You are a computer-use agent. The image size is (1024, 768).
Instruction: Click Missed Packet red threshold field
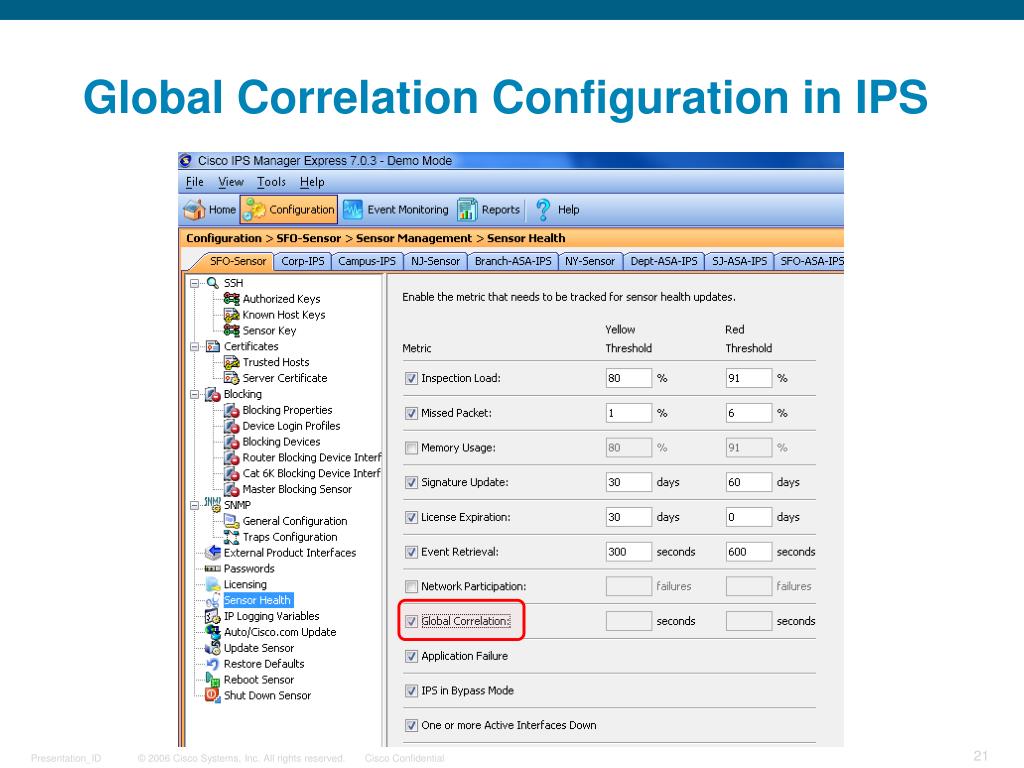click(748, 413)
